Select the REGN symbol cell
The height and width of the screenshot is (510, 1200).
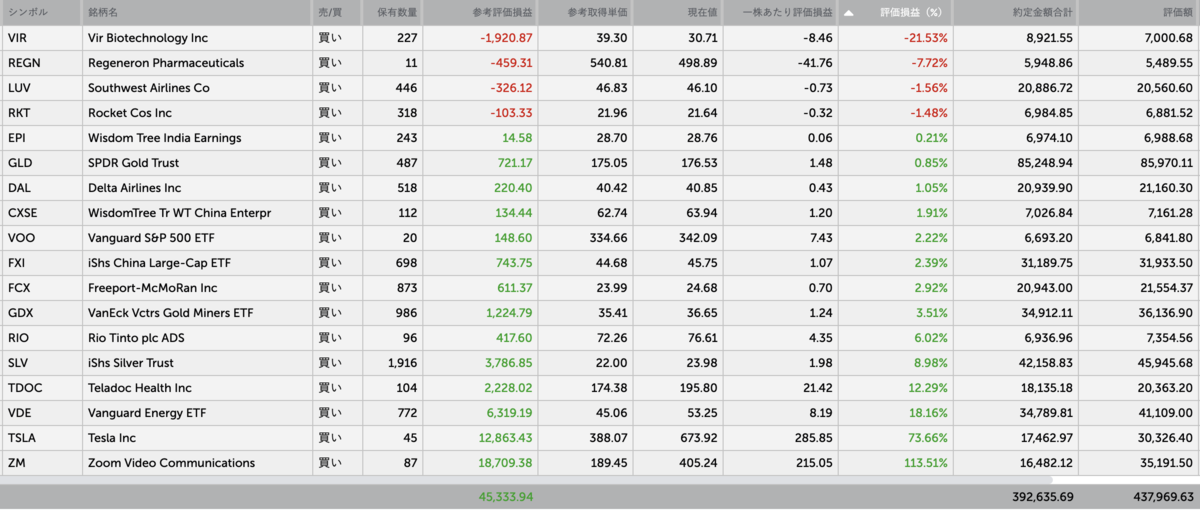(x=41, y=63)
